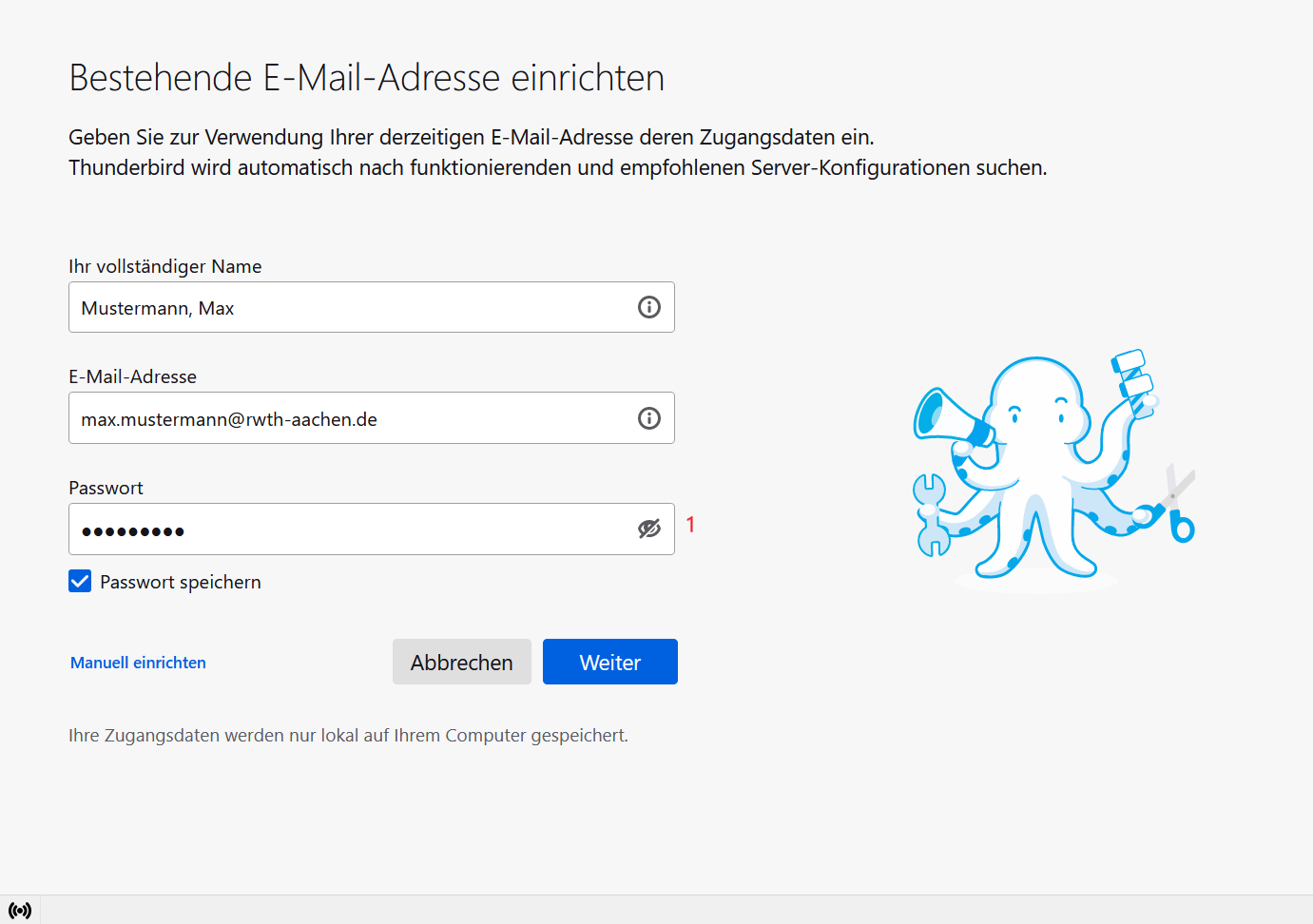This screenshot has height=924, width=1313.
Task: Continue with the Weiter button
Action: [x=609, y=662]
